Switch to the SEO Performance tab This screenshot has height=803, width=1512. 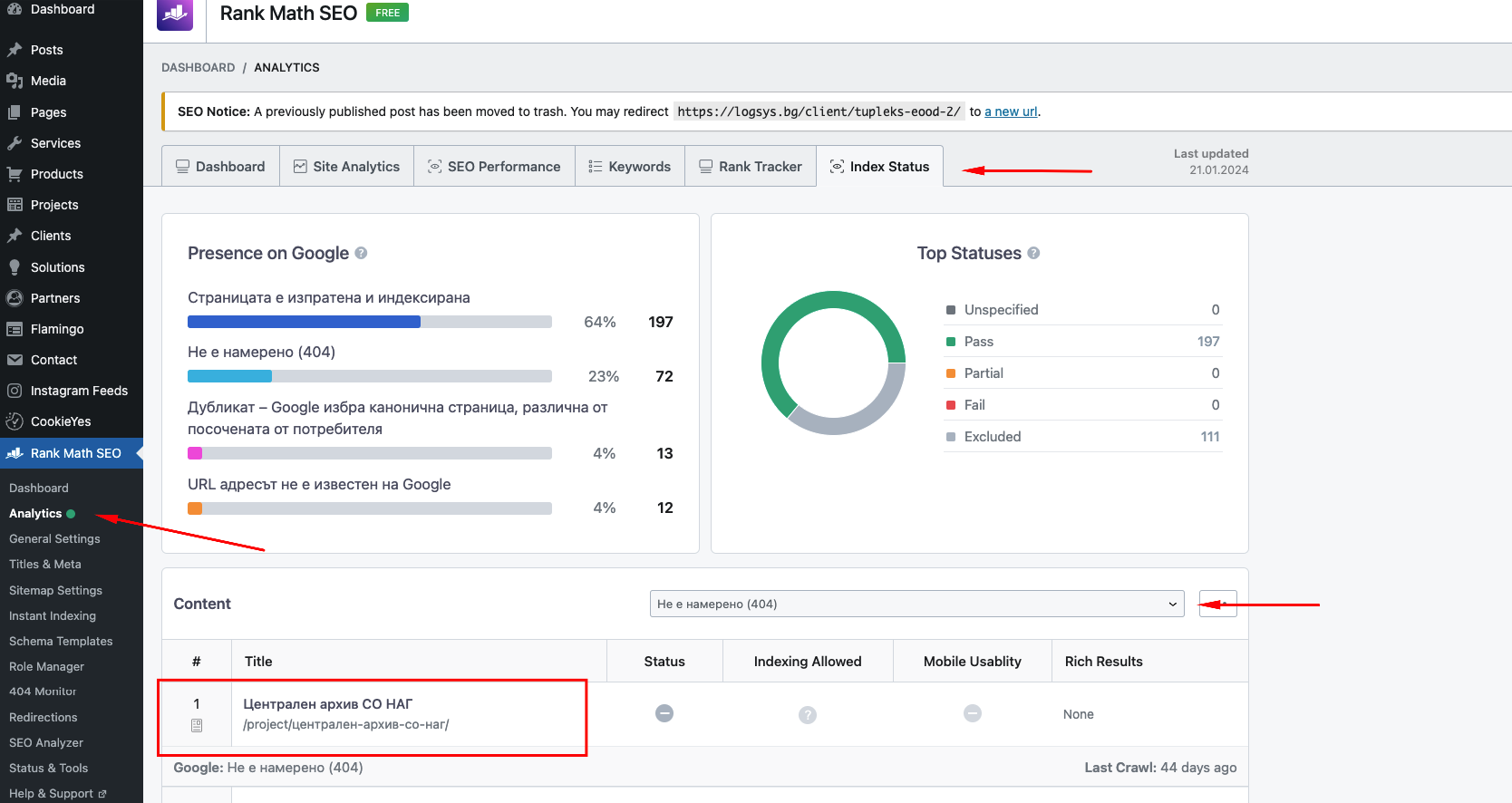[x=494, y=167]
